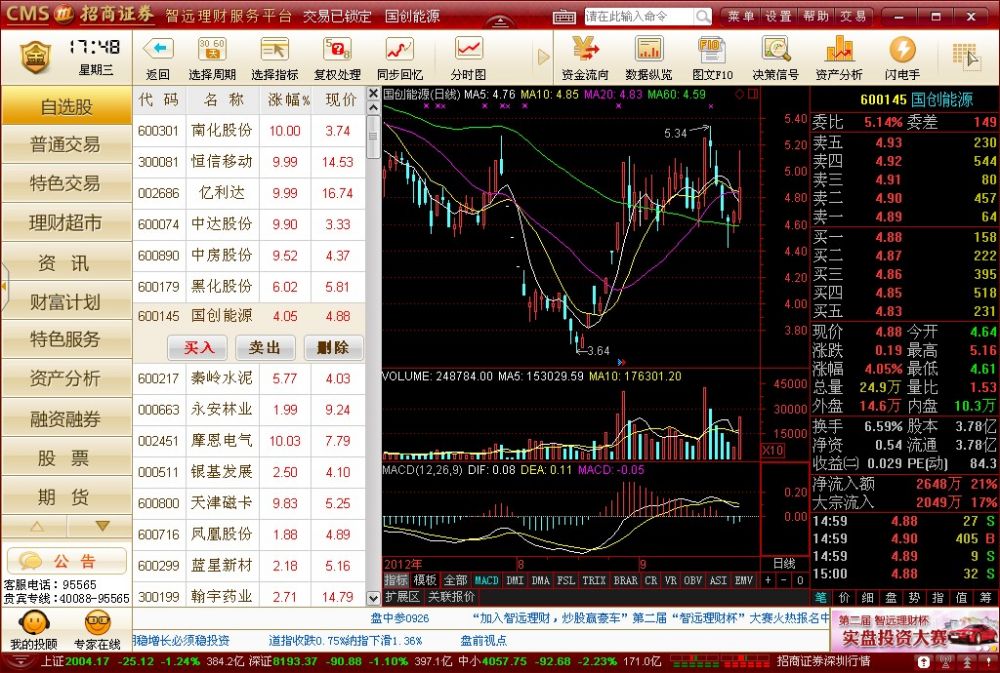Open the 关联报价 related quotes tab
The height and width of the screenshot is (673, 1000).
coord(452,597)
